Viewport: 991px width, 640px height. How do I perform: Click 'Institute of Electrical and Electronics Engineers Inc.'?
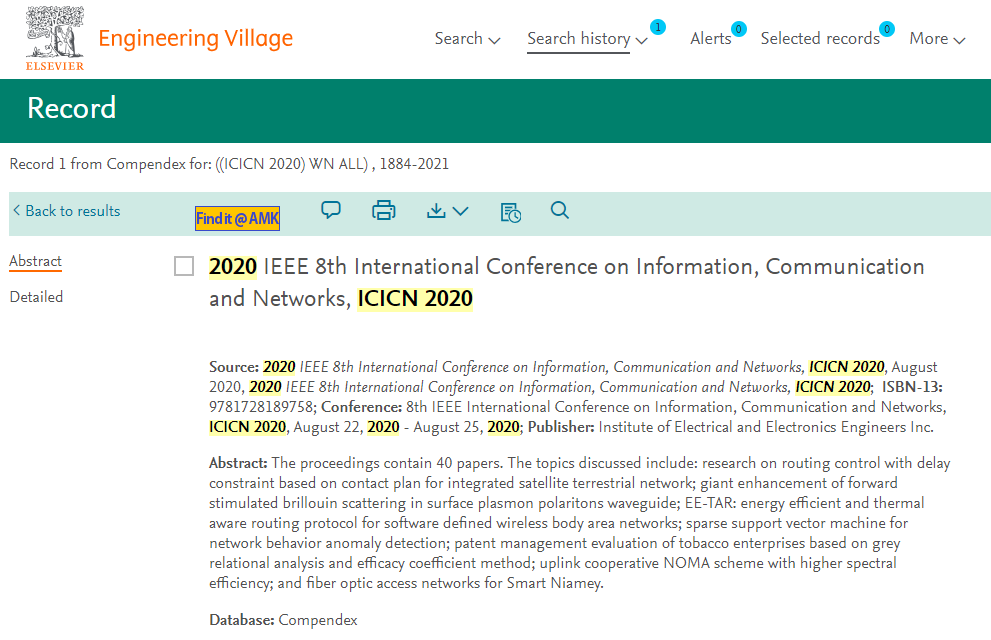766,427
